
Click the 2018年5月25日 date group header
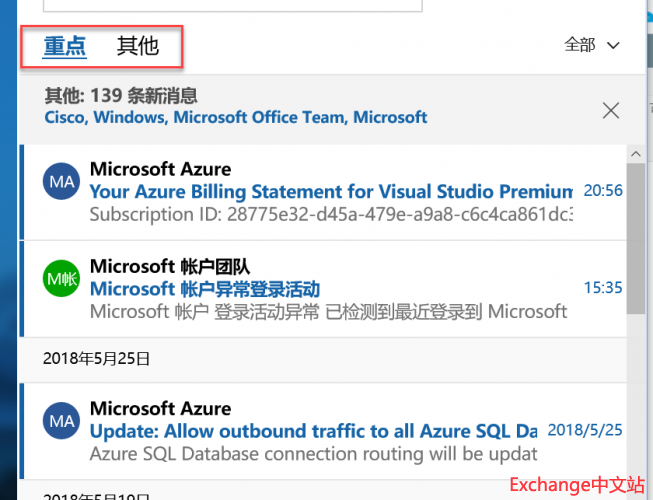(96, 357)
